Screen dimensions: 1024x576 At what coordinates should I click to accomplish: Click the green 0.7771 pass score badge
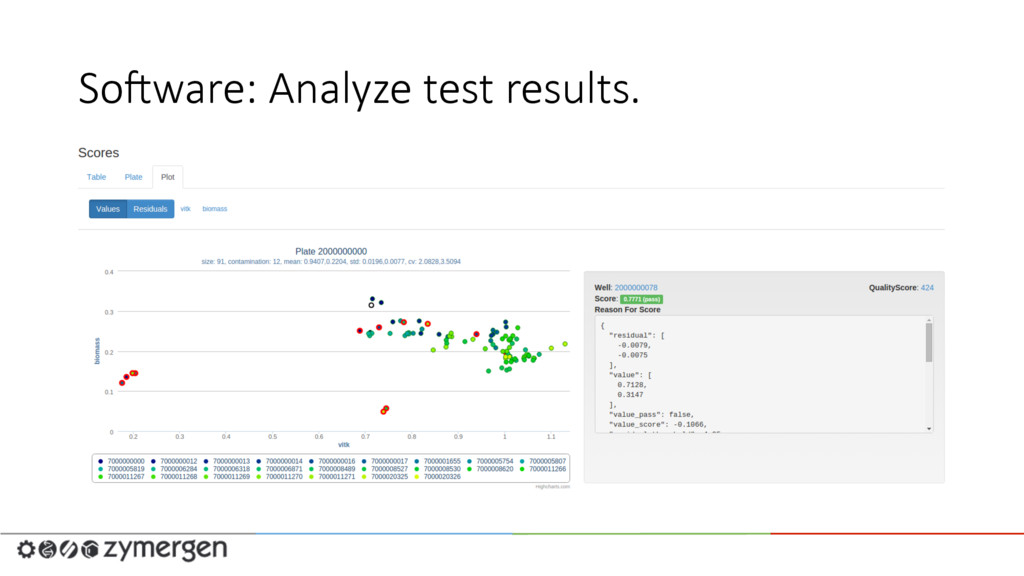[641, 299]
